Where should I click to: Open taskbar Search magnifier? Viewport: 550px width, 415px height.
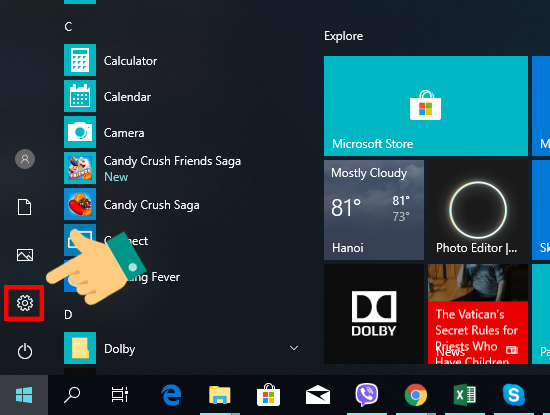click(72, 395)
